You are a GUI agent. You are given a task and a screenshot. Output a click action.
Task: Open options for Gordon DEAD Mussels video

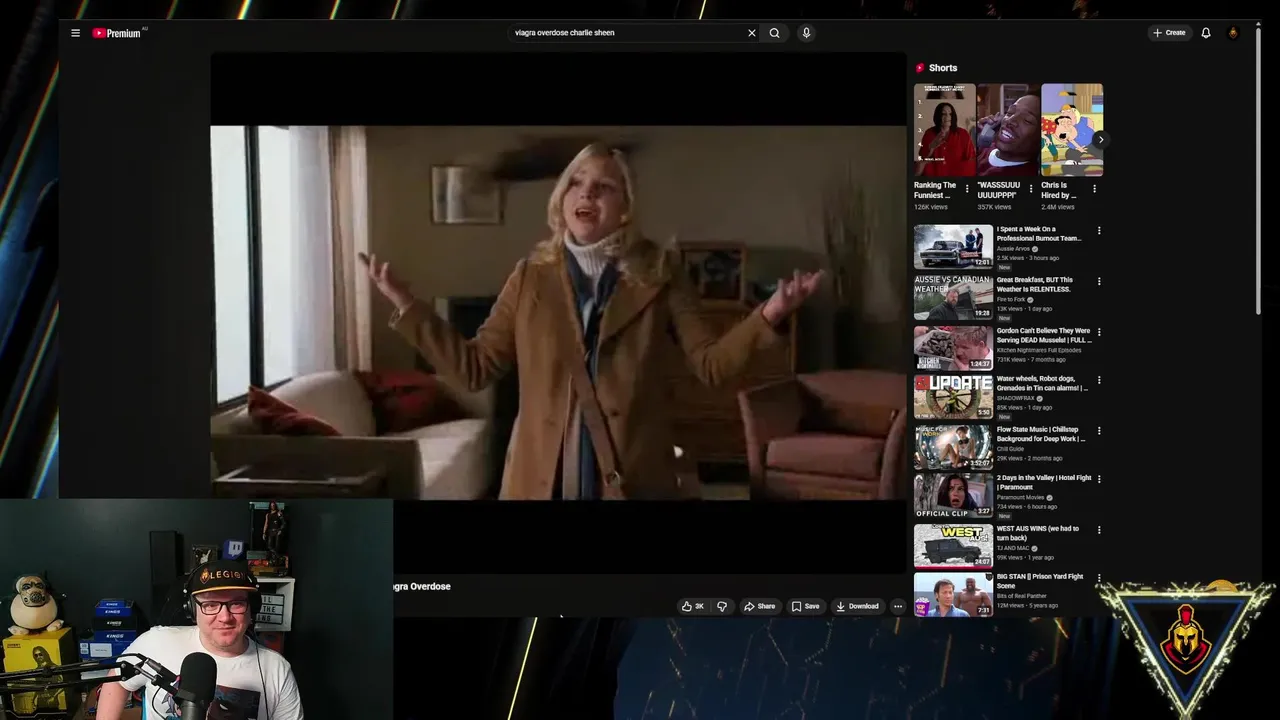click(x=1099, y=331)
